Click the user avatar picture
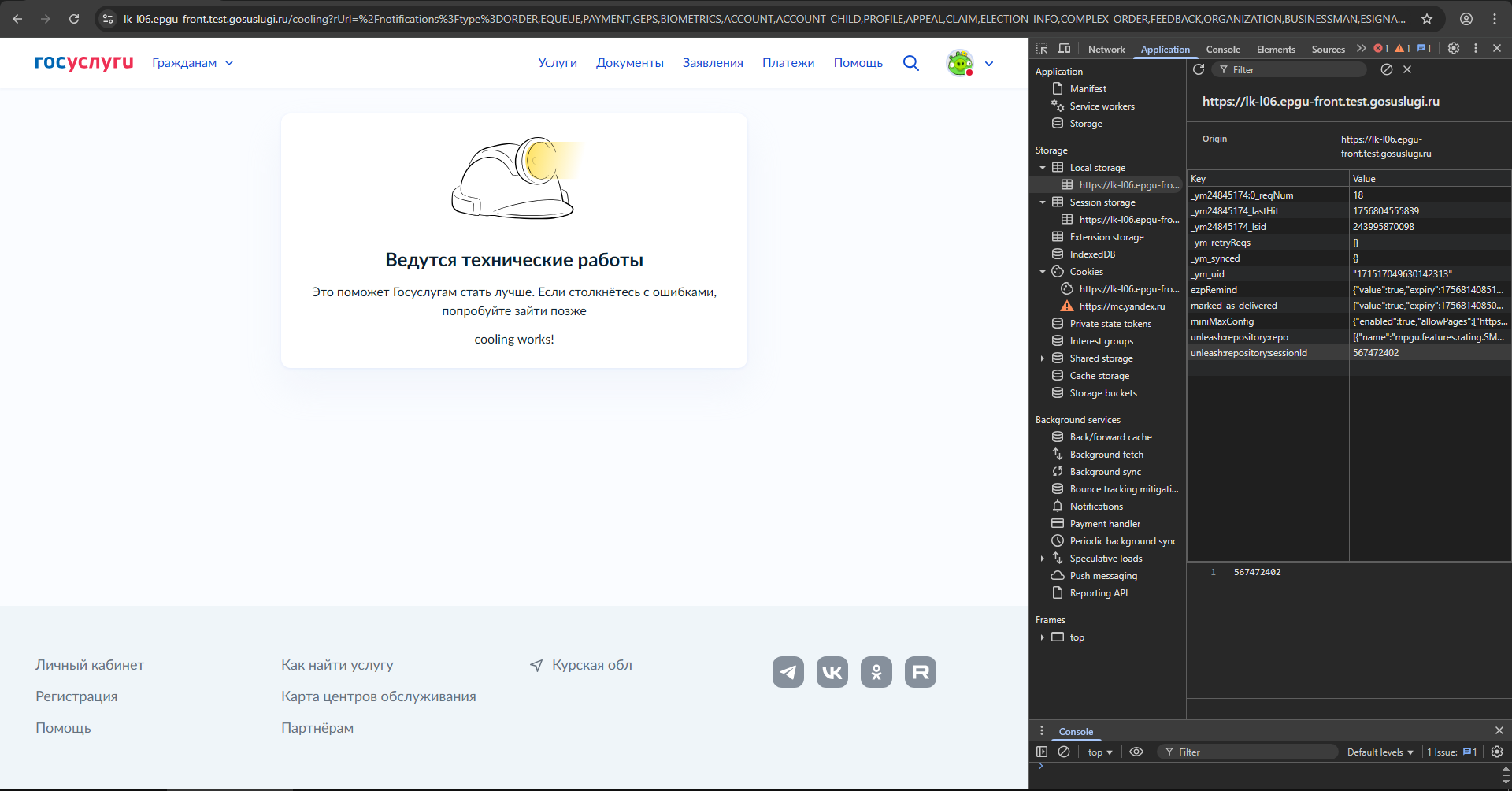Viewport: 1512px width, 791px height. 960,63
